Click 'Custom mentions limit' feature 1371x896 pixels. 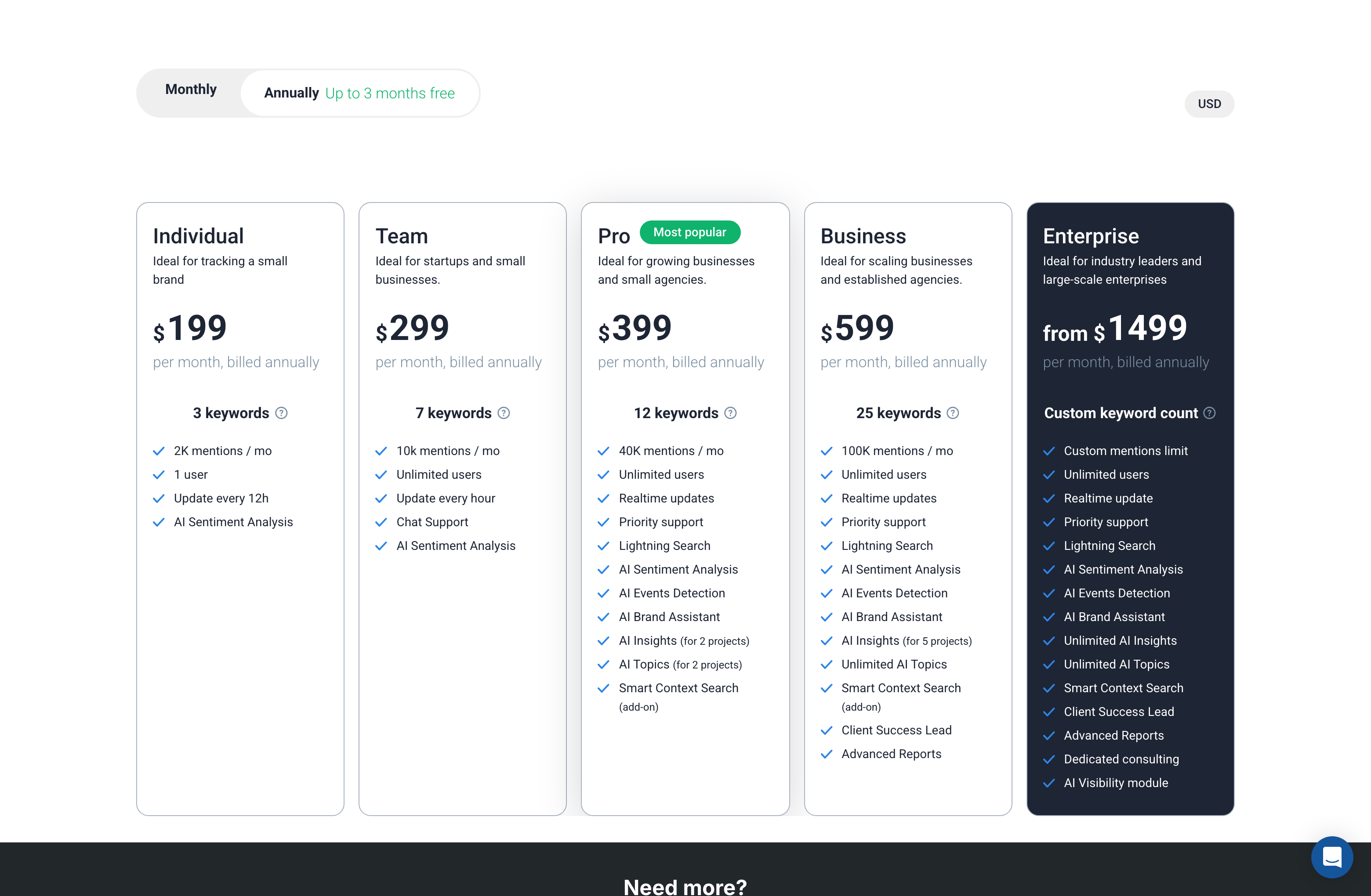tap(1126, 451)
